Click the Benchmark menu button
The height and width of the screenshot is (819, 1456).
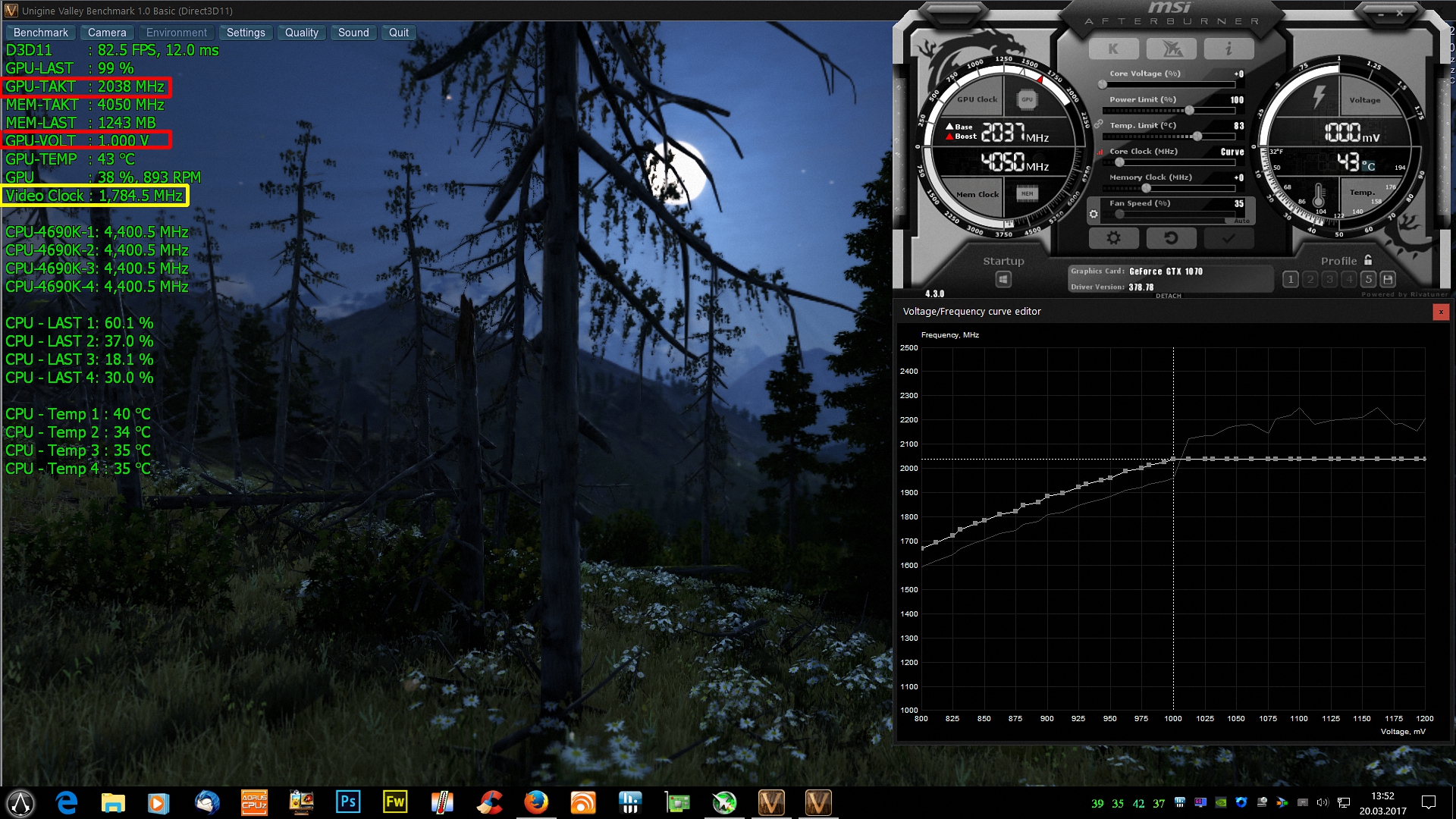coord(41,33)
